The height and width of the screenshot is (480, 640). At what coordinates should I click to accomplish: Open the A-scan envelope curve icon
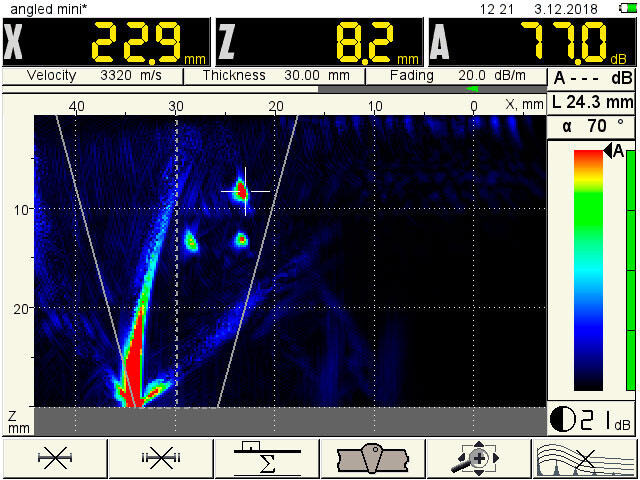586,457
